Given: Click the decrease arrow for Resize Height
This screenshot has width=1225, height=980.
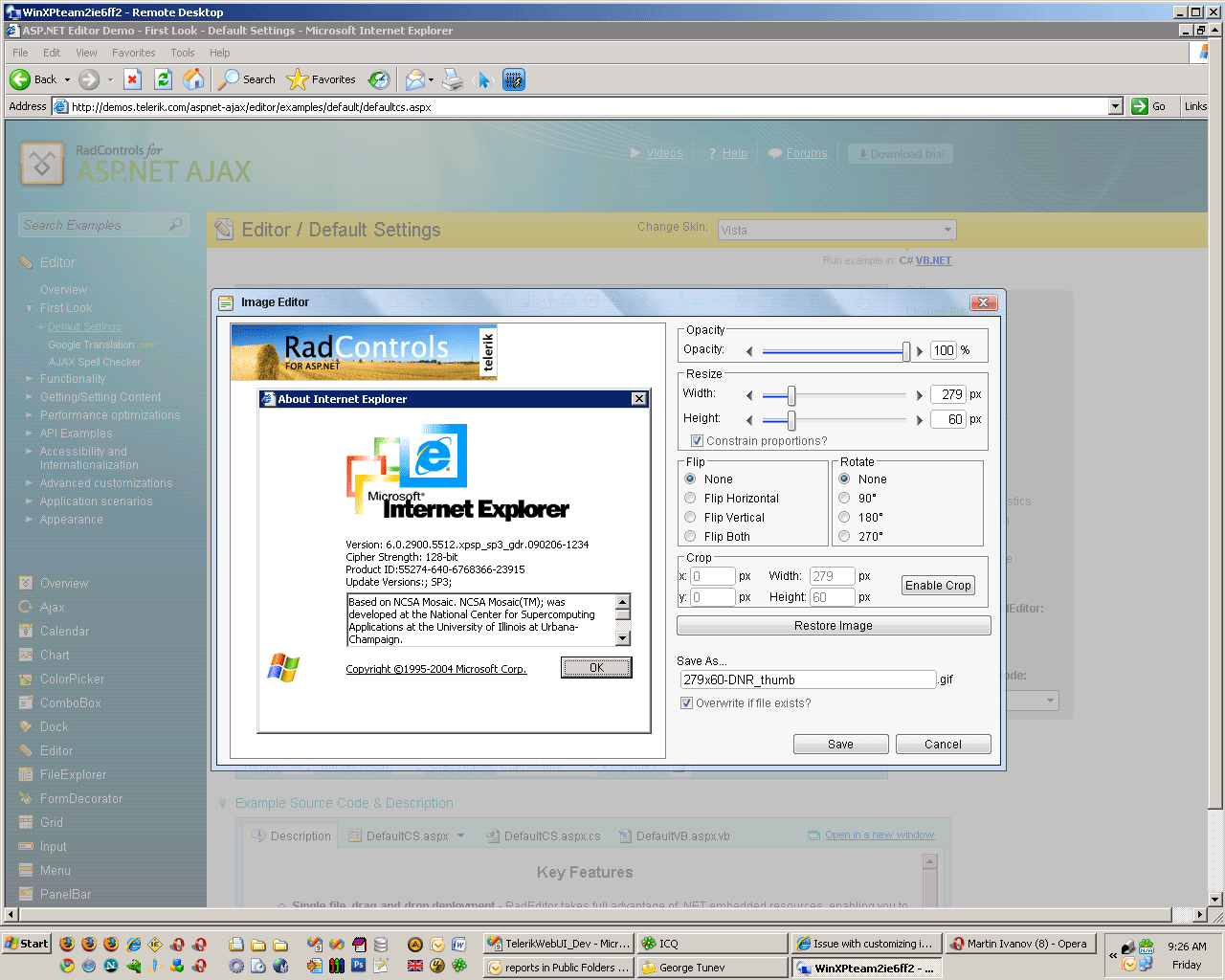Looking at the screenshot, I should [749, 420].
